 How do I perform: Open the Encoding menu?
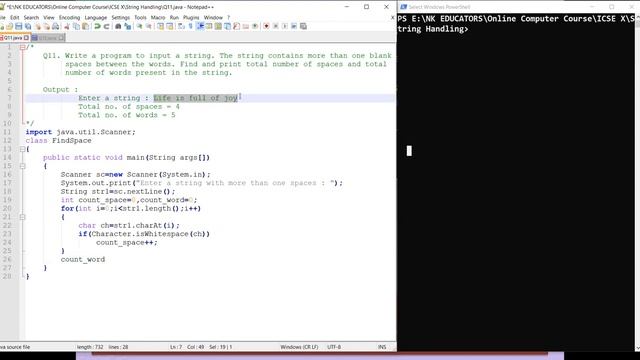pyautogui.click(x=69, y=18)
